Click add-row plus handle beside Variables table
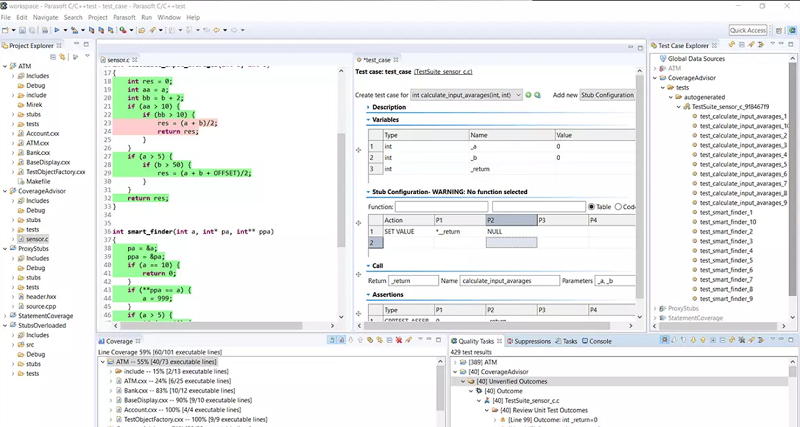The height and width of the screenshot is (427, 800). click(359, 150)
